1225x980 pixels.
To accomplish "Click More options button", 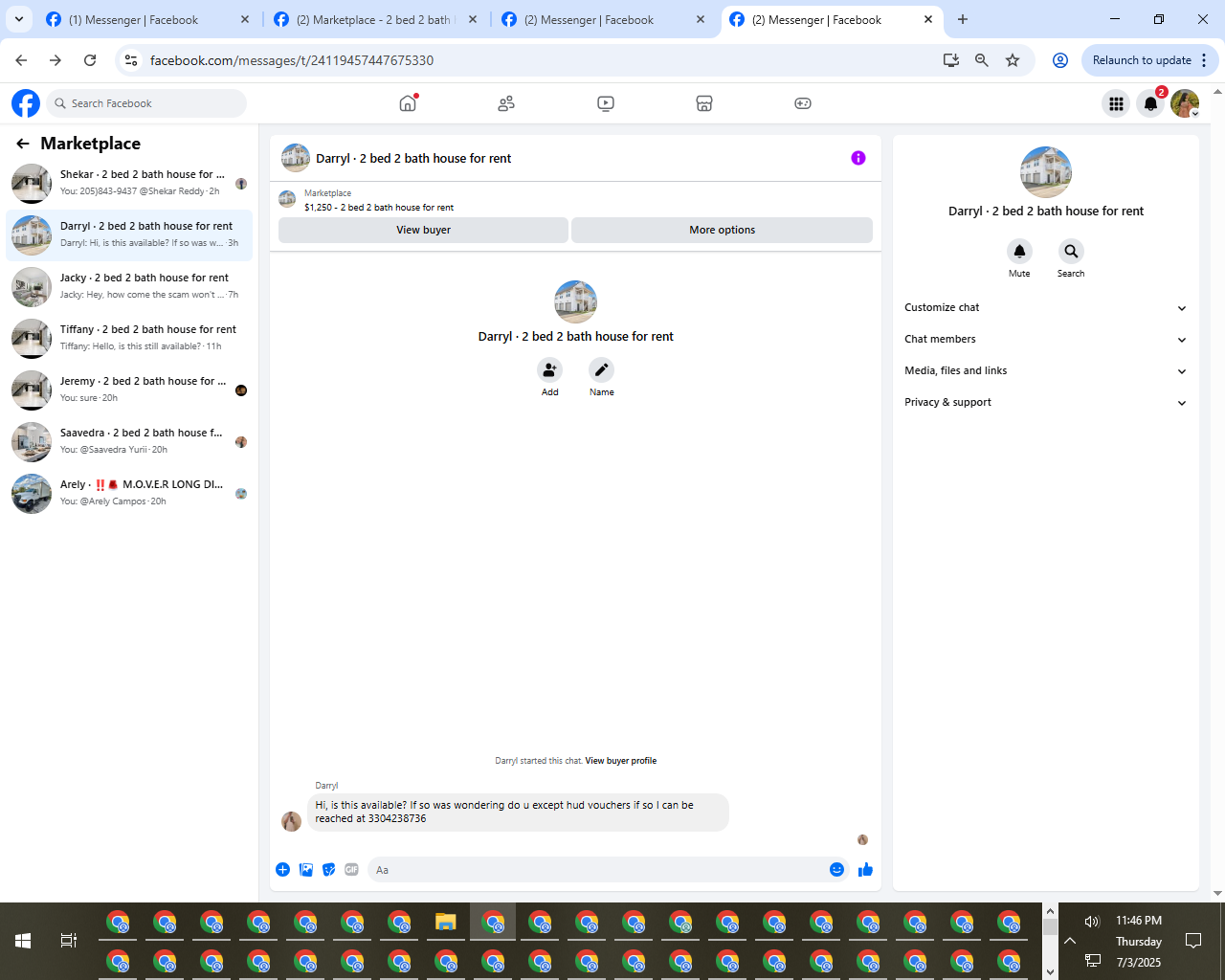I will click(x=722, y=230).
